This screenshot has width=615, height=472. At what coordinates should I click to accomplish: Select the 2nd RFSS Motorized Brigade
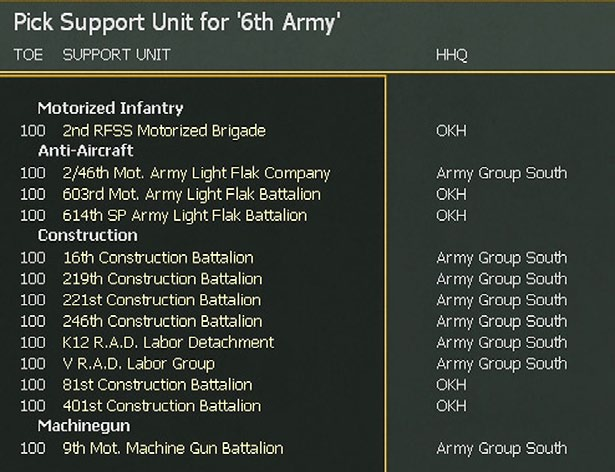pos(164,131)
